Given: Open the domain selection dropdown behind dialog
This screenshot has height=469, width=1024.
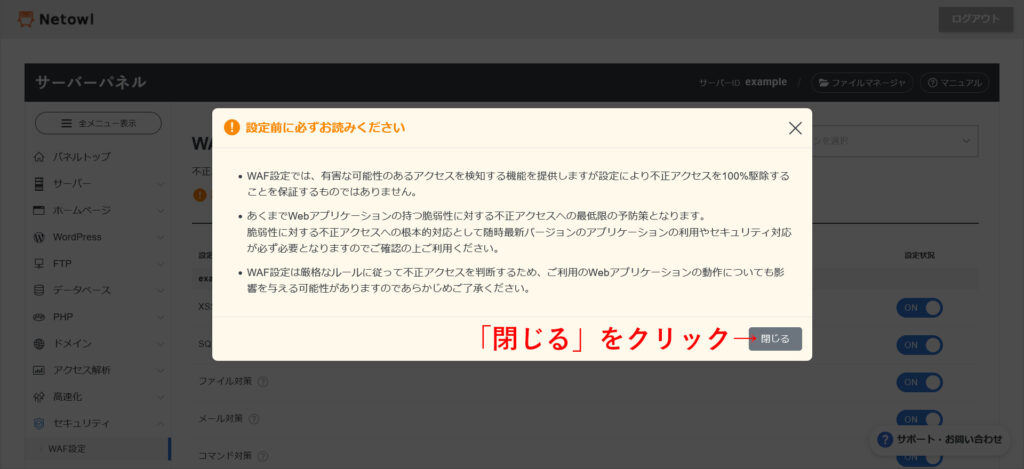Looking at the screenshot, I should click(x=895, y=140).
